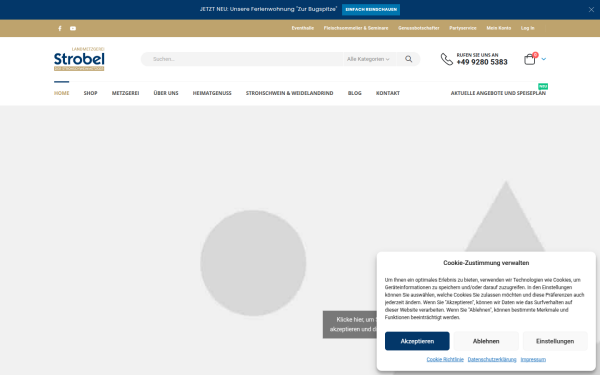The height and width of the screenshot is (375, 600).
Task: Open the YouTube channel icon
Action: tap(73, 28)
